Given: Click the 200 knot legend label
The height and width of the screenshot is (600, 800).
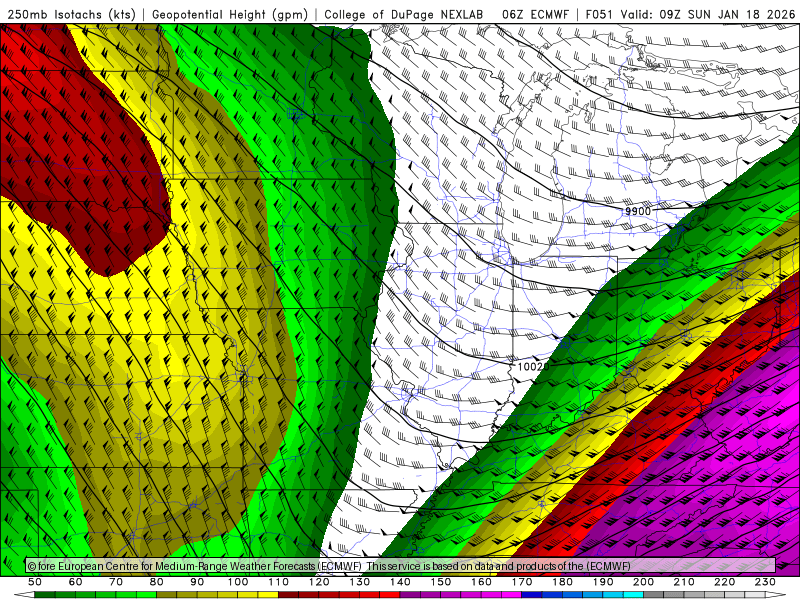Looking at the screenshot, I should [643, 582].
